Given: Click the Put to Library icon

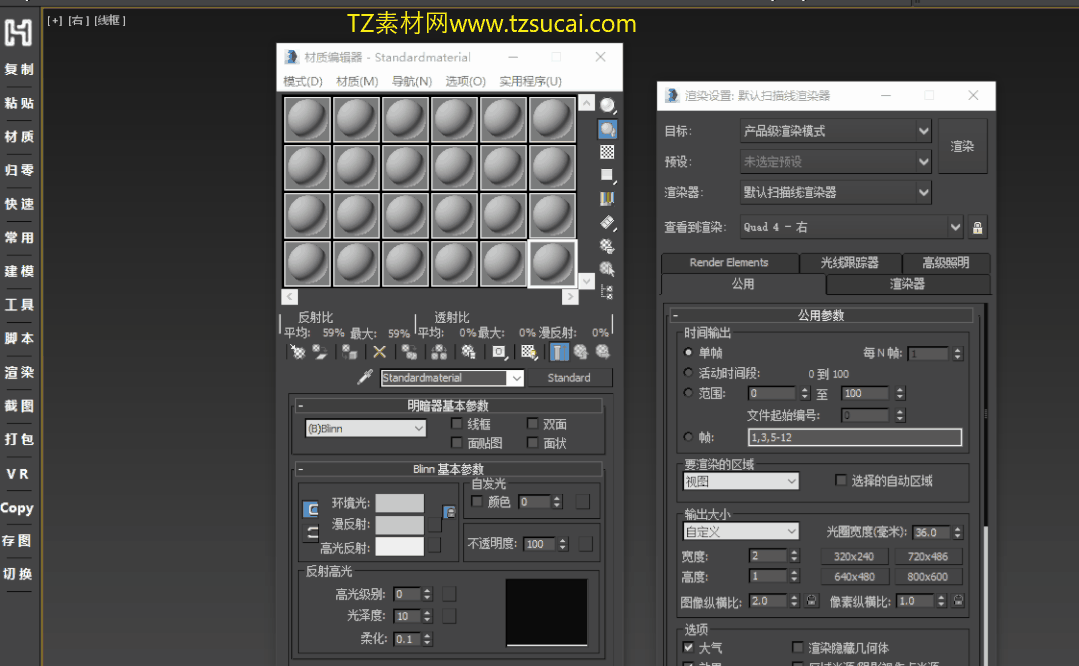Looking at the screenshot, I should click(469, 352).
